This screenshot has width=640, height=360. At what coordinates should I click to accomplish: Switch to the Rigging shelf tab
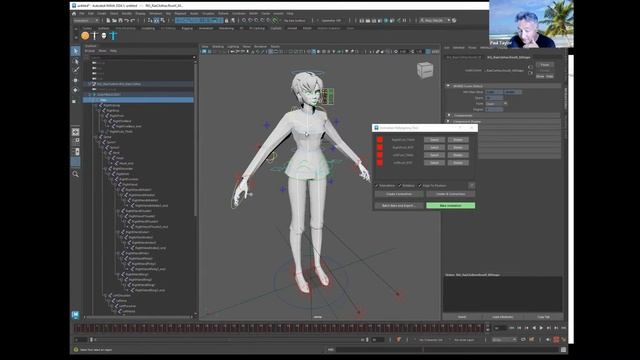tap(187, 29)
